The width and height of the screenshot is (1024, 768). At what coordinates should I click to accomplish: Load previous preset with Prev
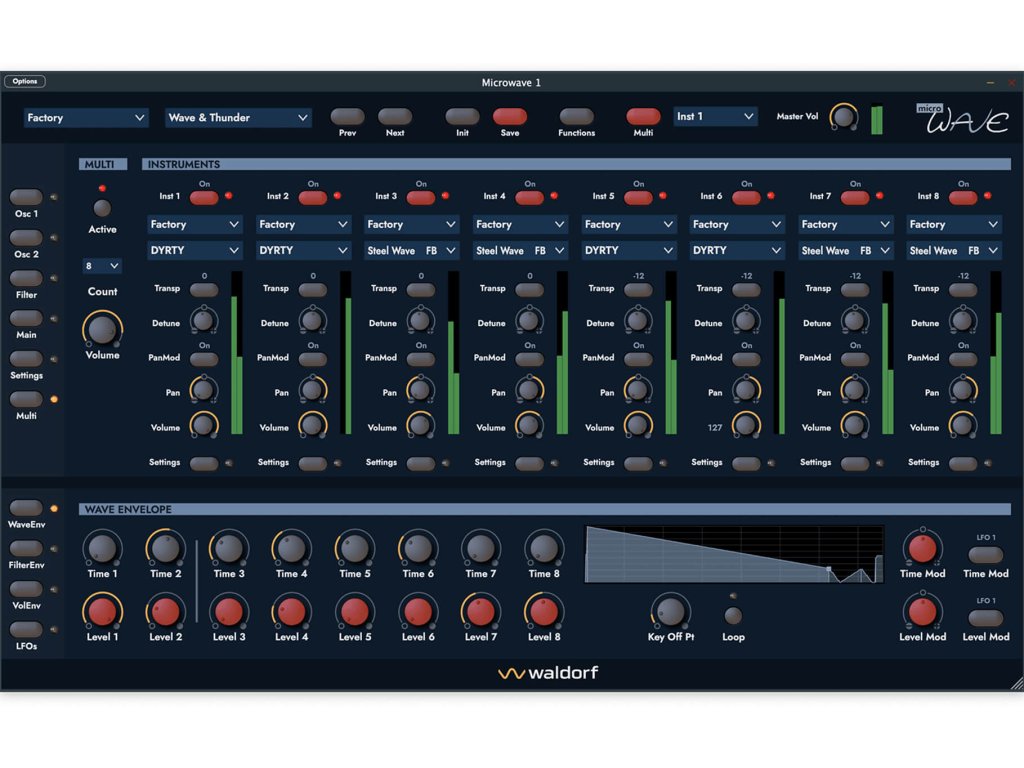(347, 116)
